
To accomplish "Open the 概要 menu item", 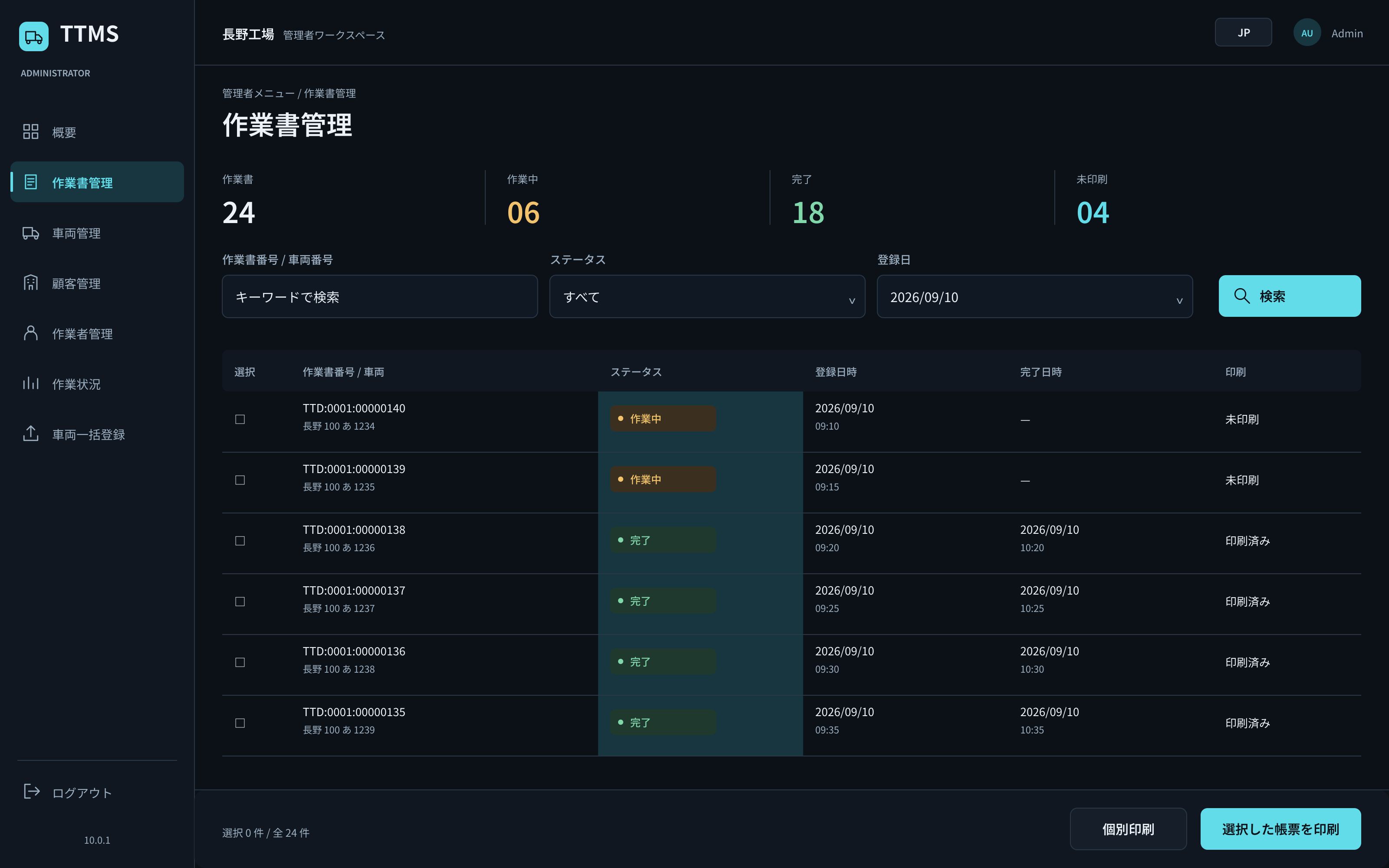I will (97, 132).
